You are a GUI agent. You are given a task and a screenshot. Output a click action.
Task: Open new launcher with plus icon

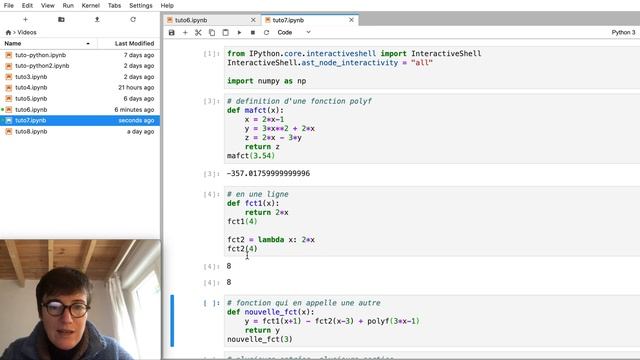click(25, 19)
